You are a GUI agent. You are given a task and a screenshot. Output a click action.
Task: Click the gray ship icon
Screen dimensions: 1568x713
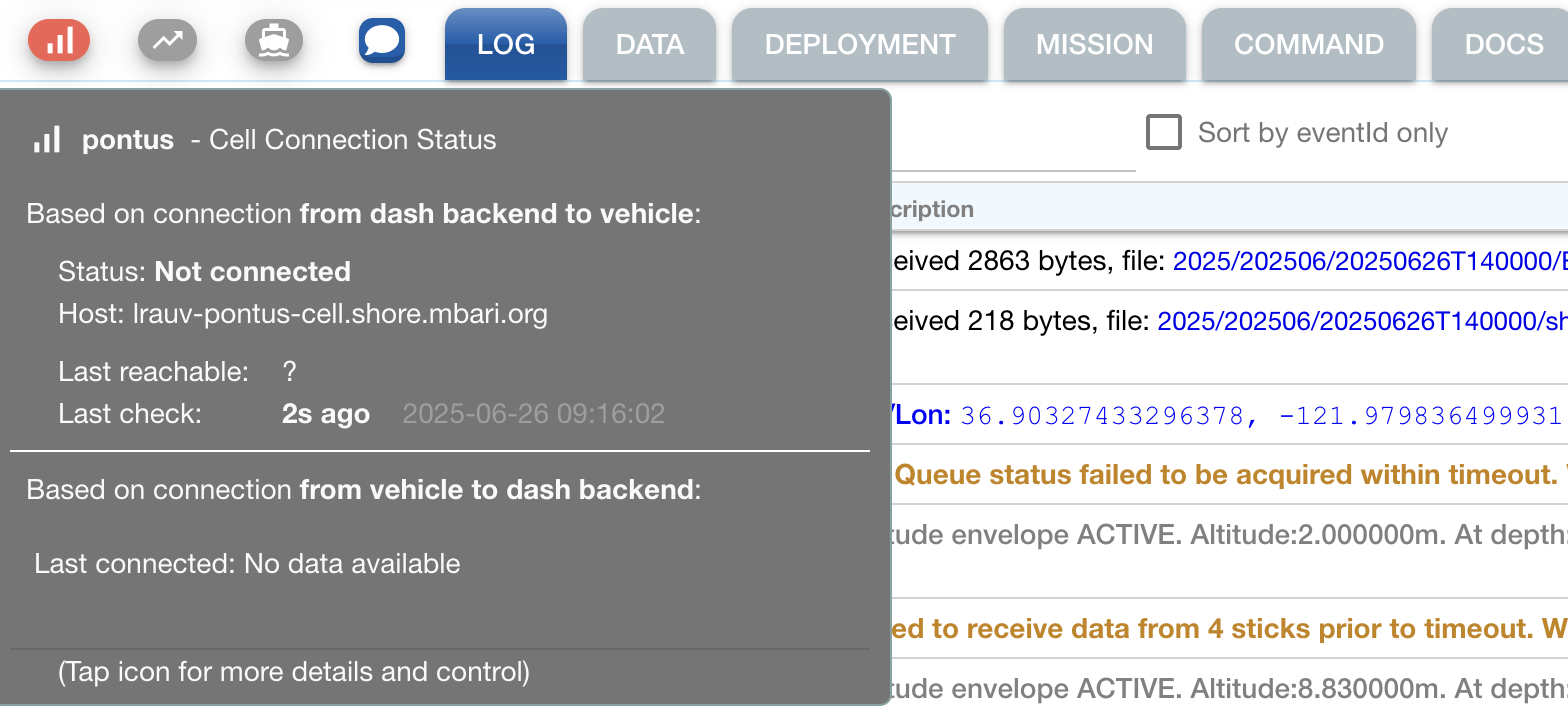coord(273,41)
